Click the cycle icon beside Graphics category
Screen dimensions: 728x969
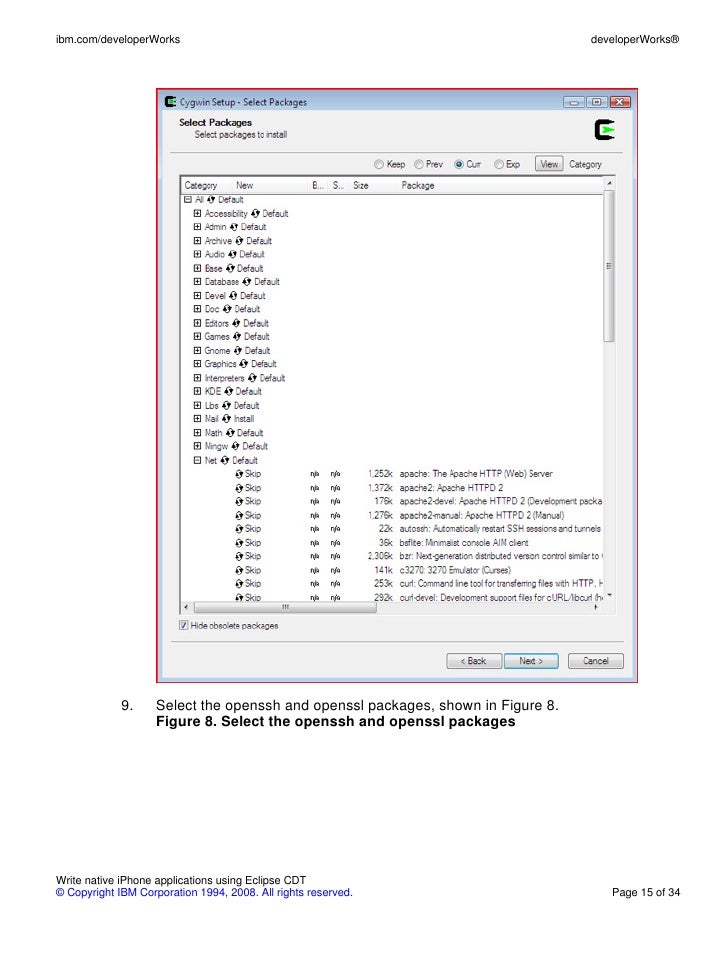243,364
